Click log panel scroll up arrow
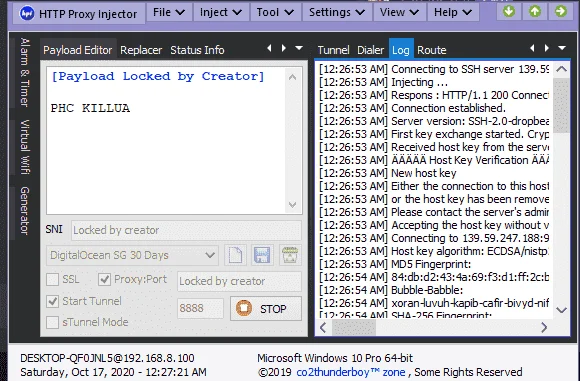Image resolution: width=580 pixels, height=381 pixels. click(x=562, y=69)
